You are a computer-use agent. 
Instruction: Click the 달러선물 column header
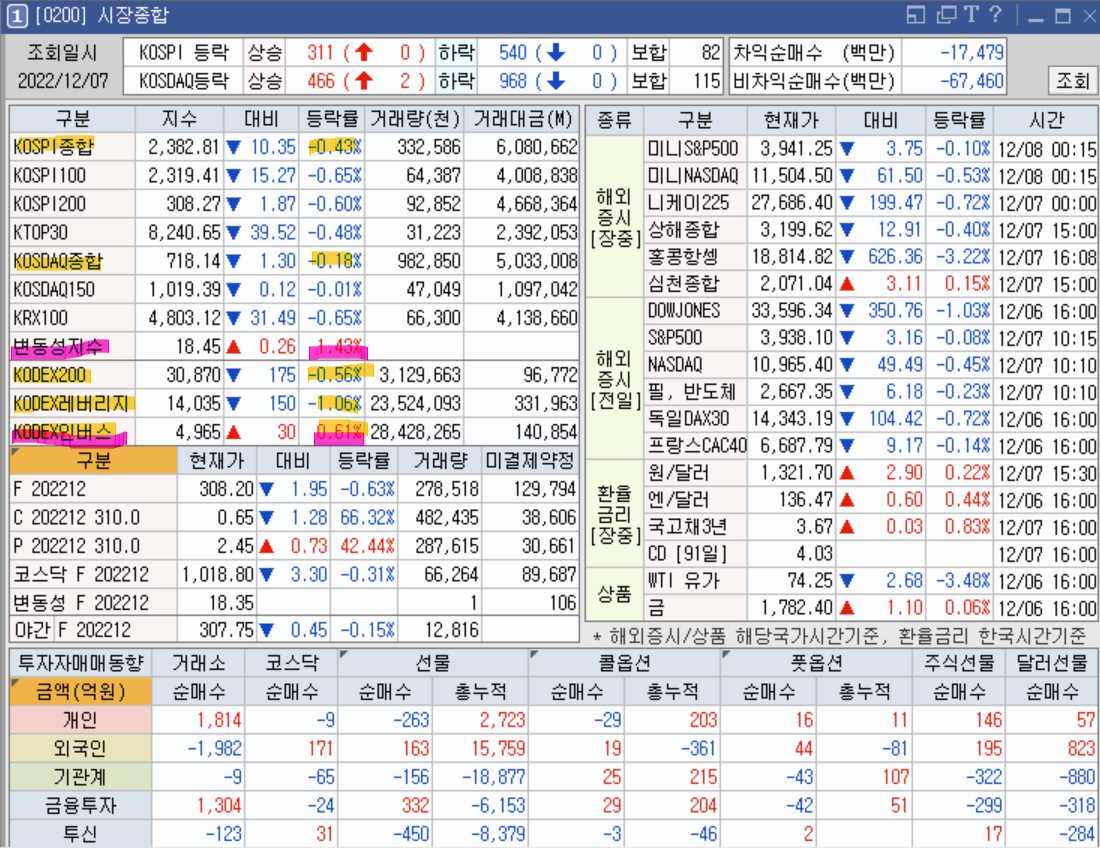1052,663
